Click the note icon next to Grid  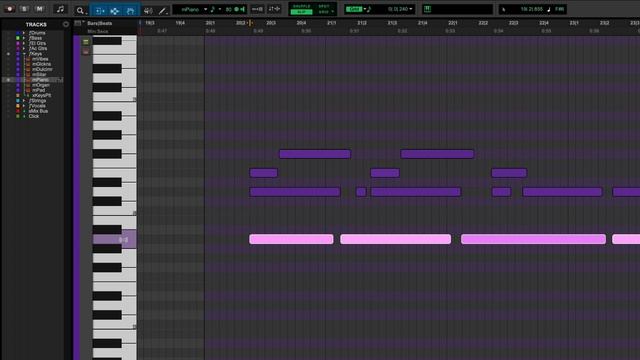click(369, 9)
